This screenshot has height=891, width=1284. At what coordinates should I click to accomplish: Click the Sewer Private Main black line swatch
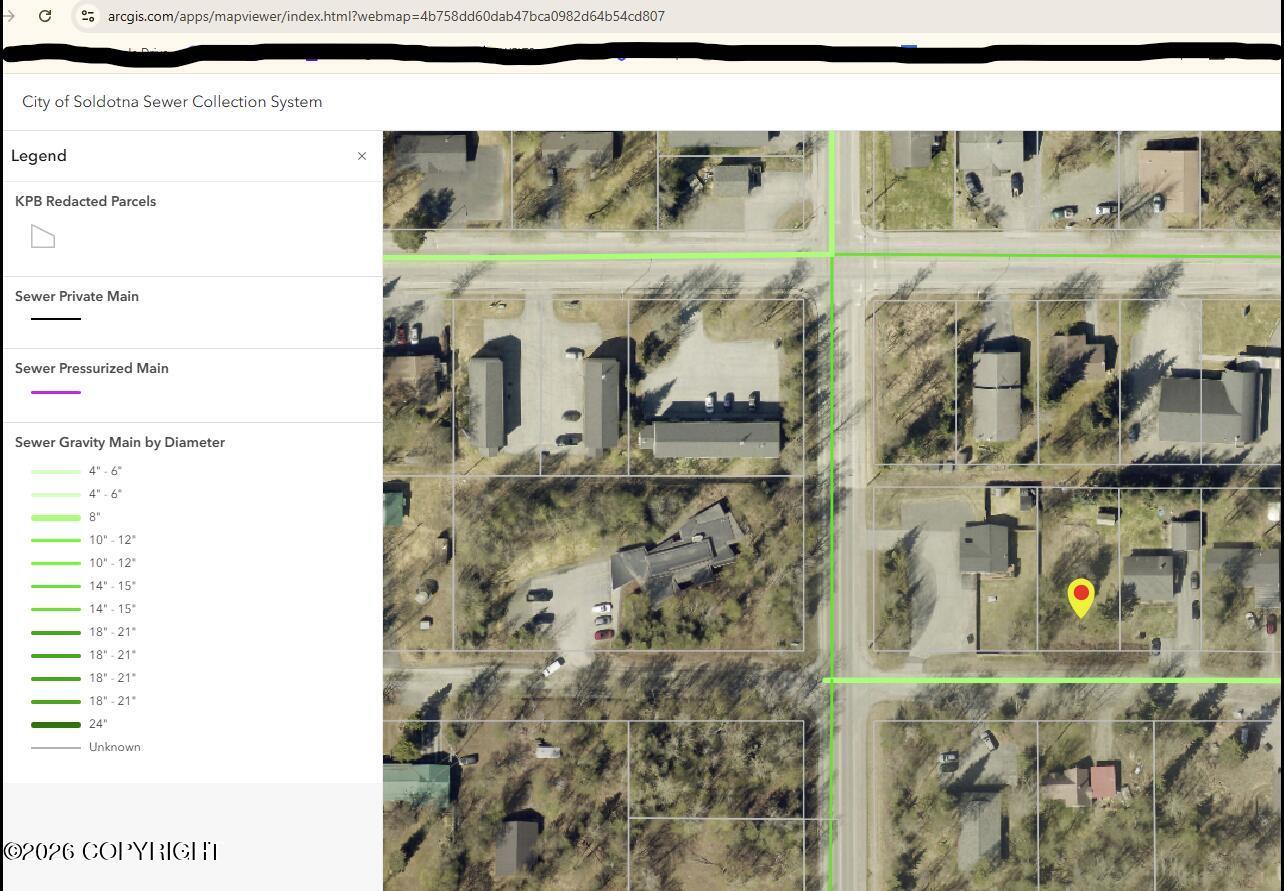[56, 319]
